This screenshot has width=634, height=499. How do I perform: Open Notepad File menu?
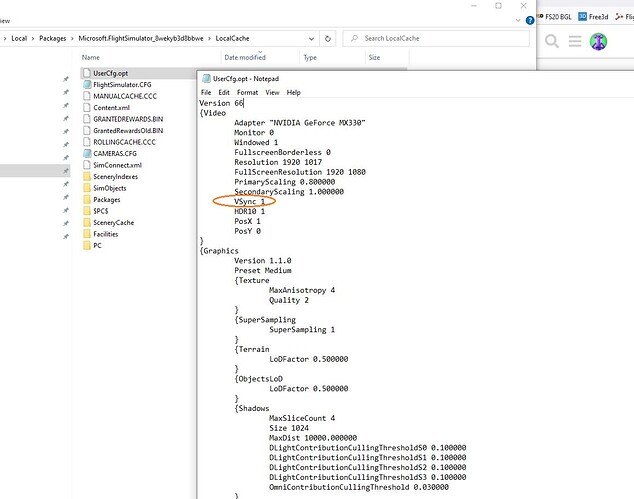tap(206, 93)
